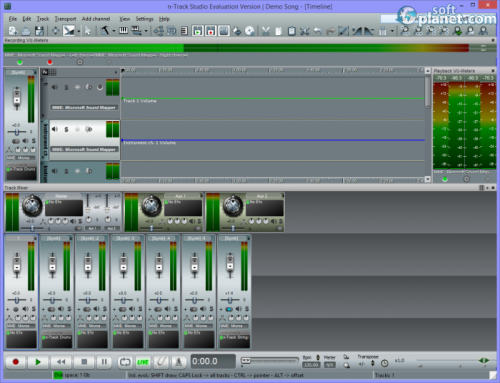This screenshot has height=383, width=500.
Task: Toggle the red recording VU-meter record light
Action: click(50, 62)
